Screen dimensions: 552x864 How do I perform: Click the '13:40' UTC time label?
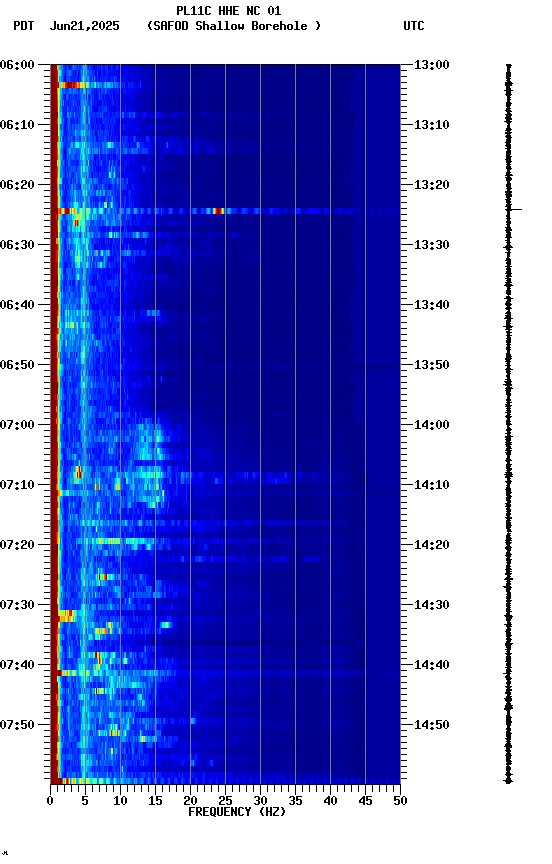click(432, 305)
